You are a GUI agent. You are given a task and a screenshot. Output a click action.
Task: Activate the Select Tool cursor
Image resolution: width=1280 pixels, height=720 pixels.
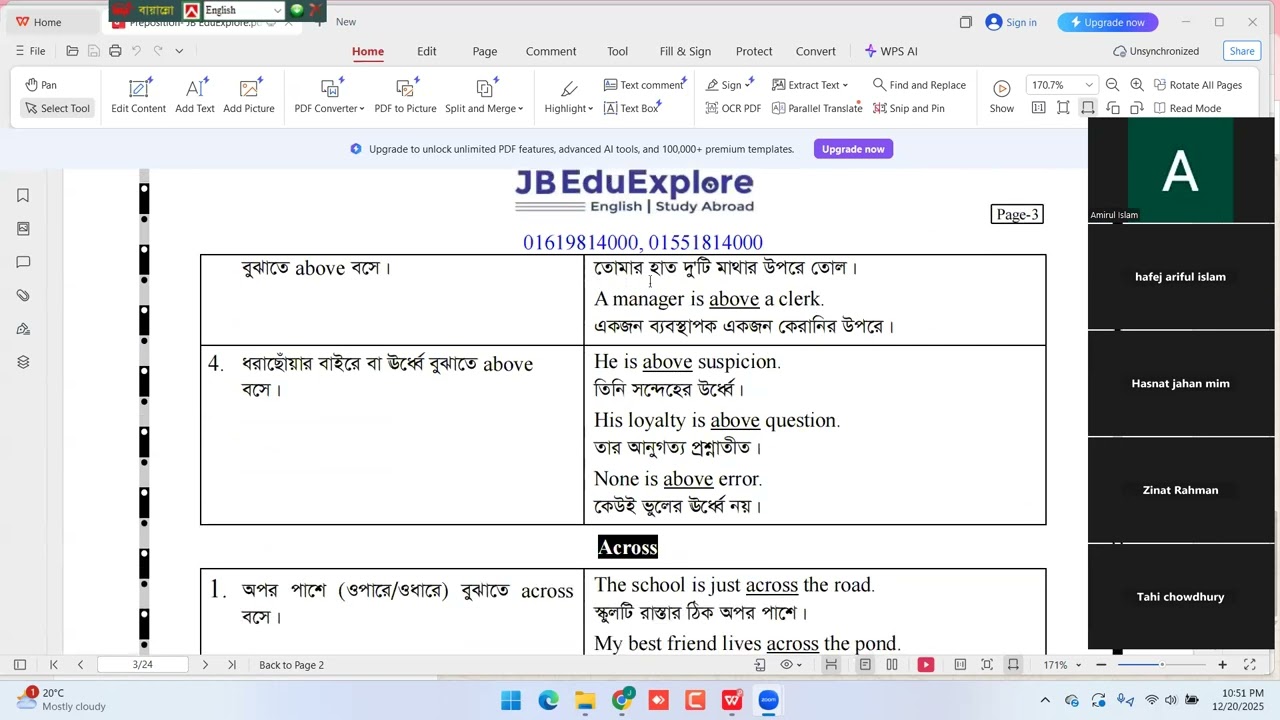click(x=58, y=108)
